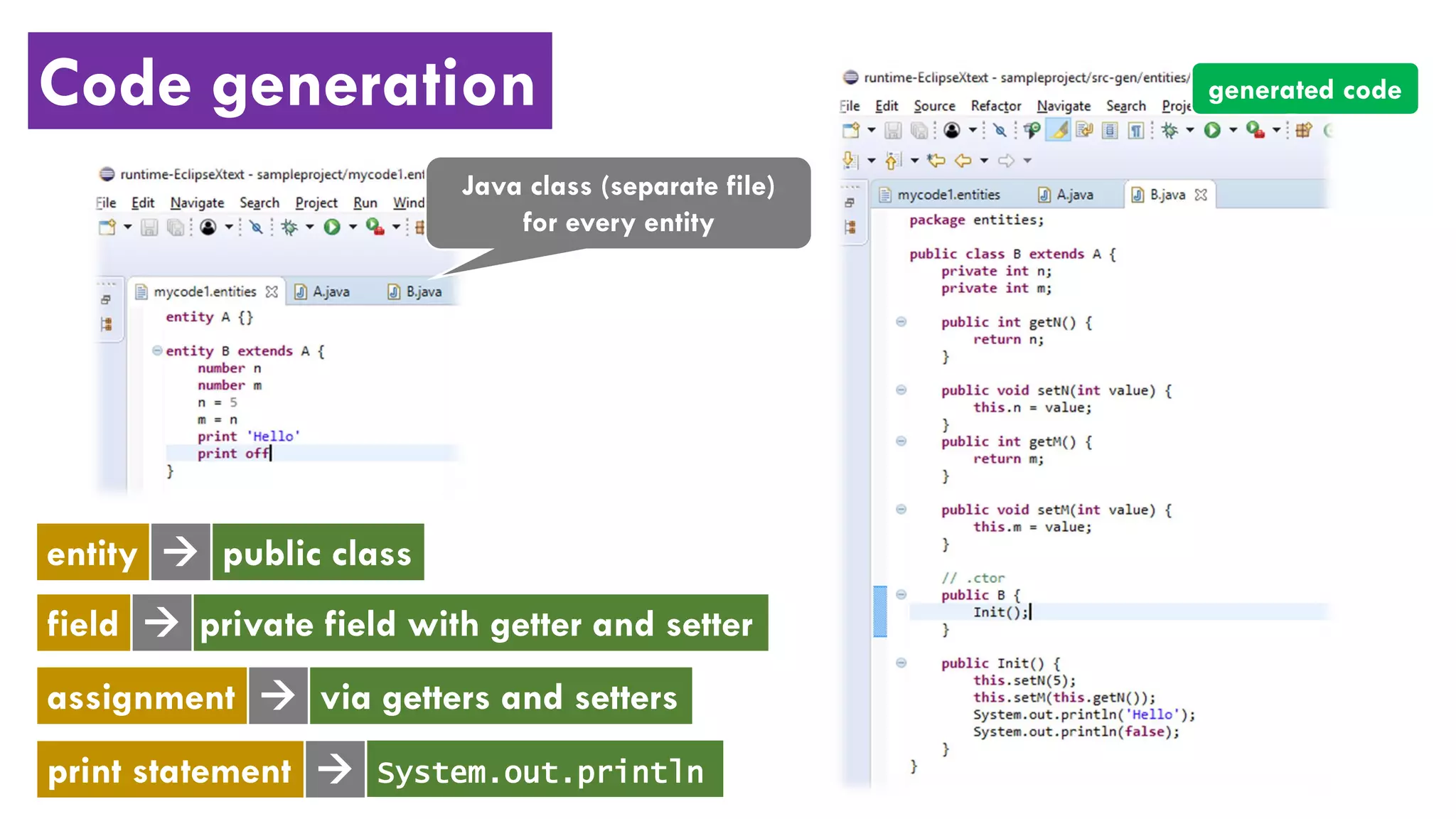Collapse setN(int value) method fold marker
1456x819 pixels.
point(901,390)
